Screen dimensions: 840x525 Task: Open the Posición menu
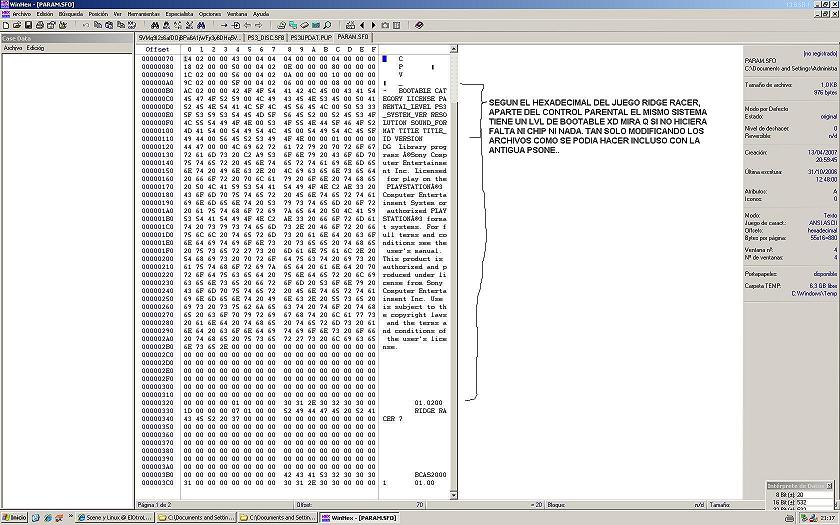tap(98, 13)
